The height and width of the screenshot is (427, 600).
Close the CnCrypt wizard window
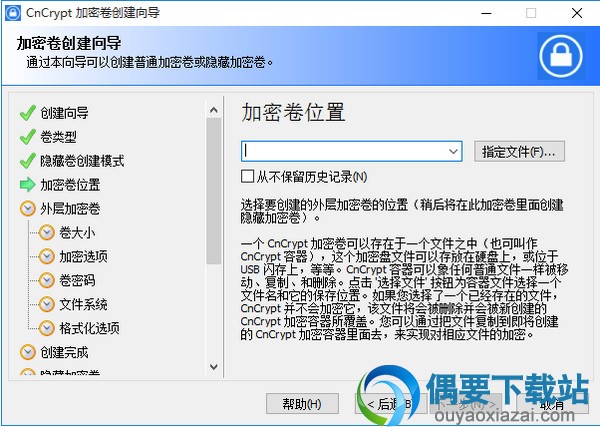click(577, 13)
